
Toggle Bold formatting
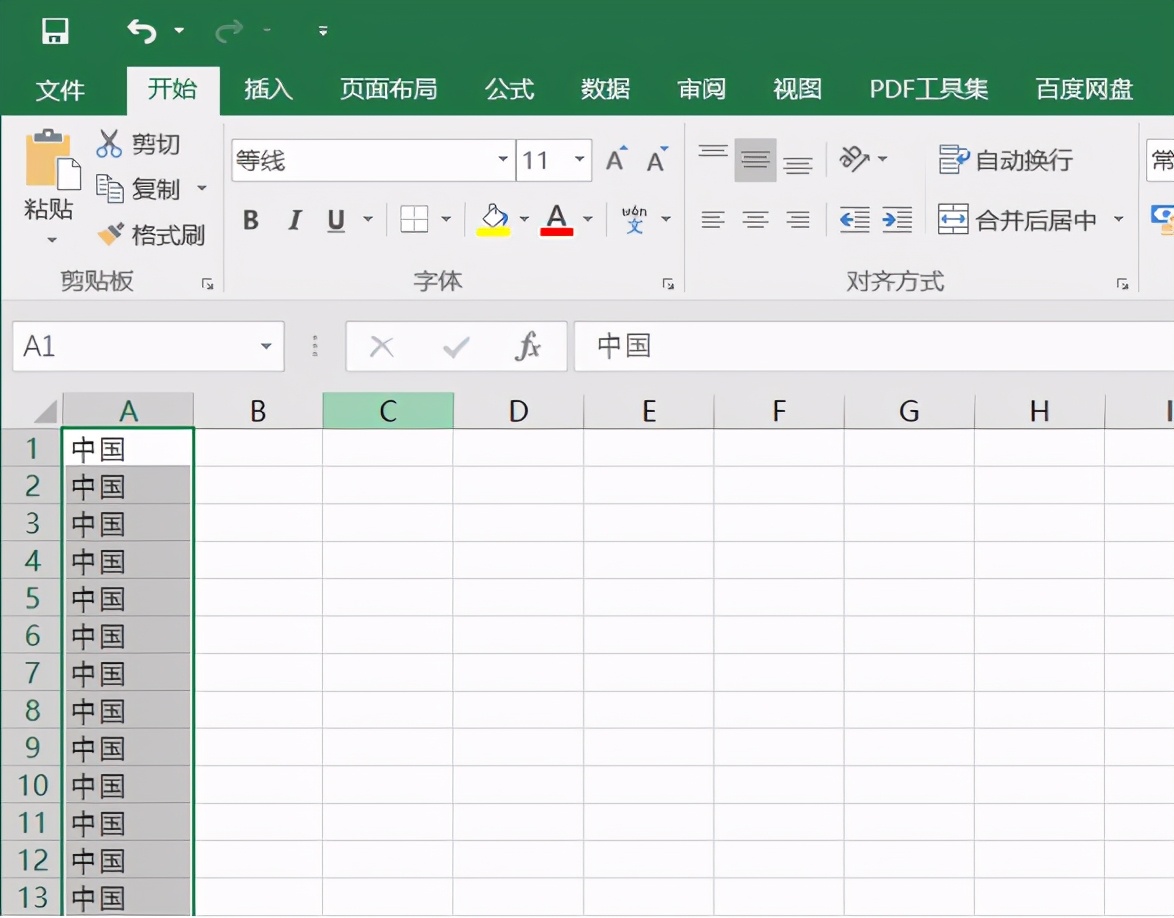point(251,220)
